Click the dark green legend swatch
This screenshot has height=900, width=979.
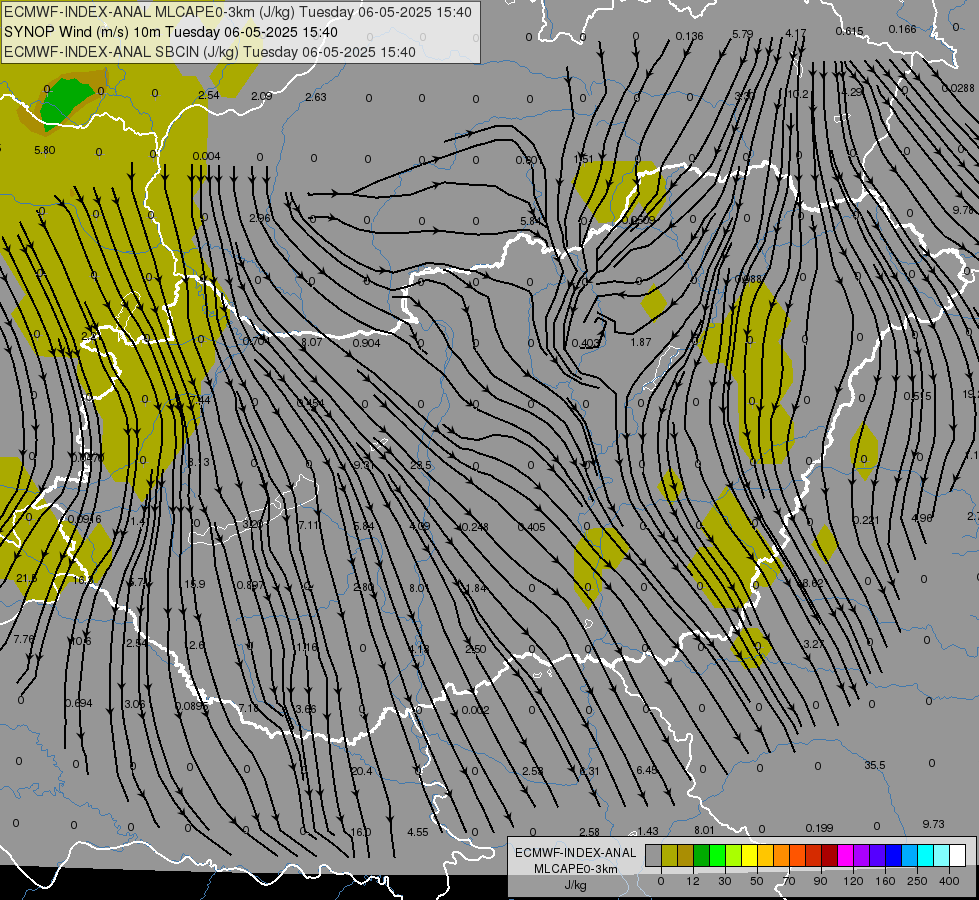(x=702, y=855)
